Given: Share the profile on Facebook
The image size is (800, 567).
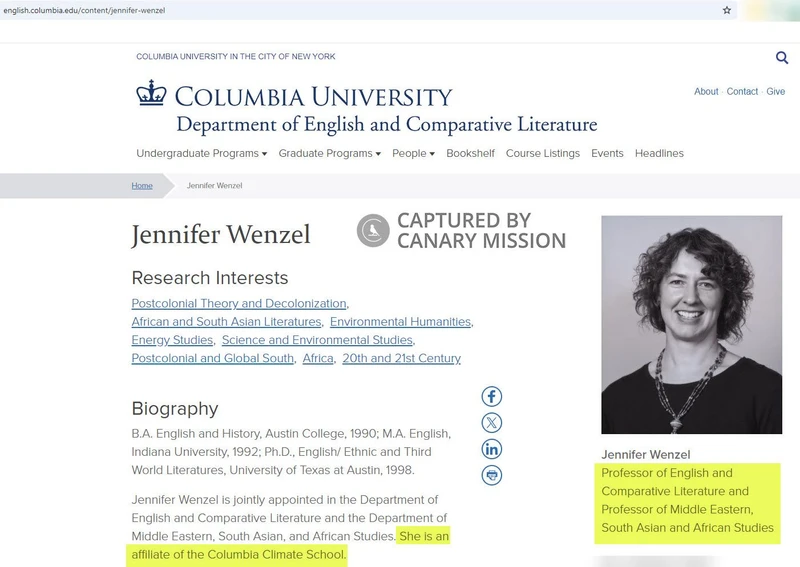Looking at the screenshot, I should pyautogui.click(x=491, y=397).
